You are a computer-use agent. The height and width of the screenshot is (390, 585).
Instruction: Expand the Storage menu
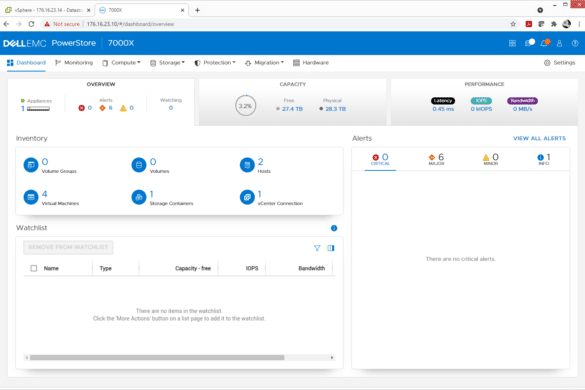pos(168,63)
